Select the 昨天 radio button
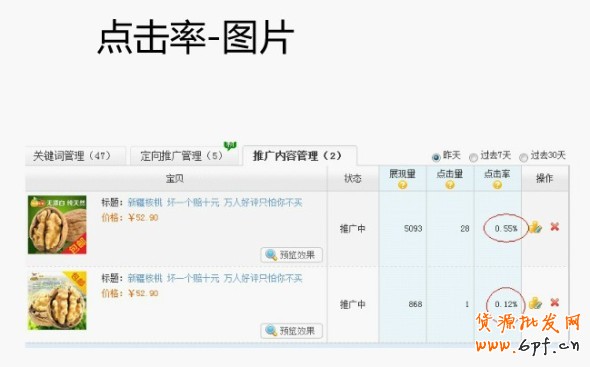The width and height of the screenshot is (590, 367). tap(436, 157)
